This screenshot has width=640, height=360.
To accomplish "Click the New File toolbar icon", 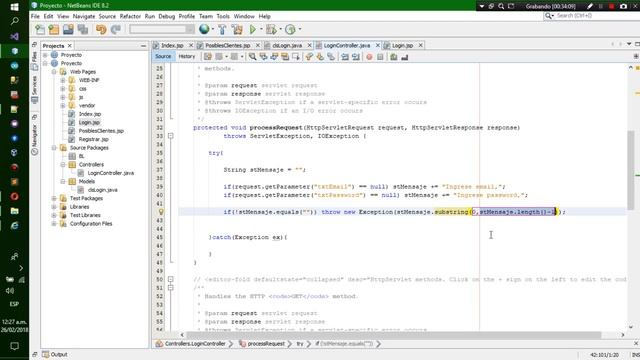I will tap(40, 29).
